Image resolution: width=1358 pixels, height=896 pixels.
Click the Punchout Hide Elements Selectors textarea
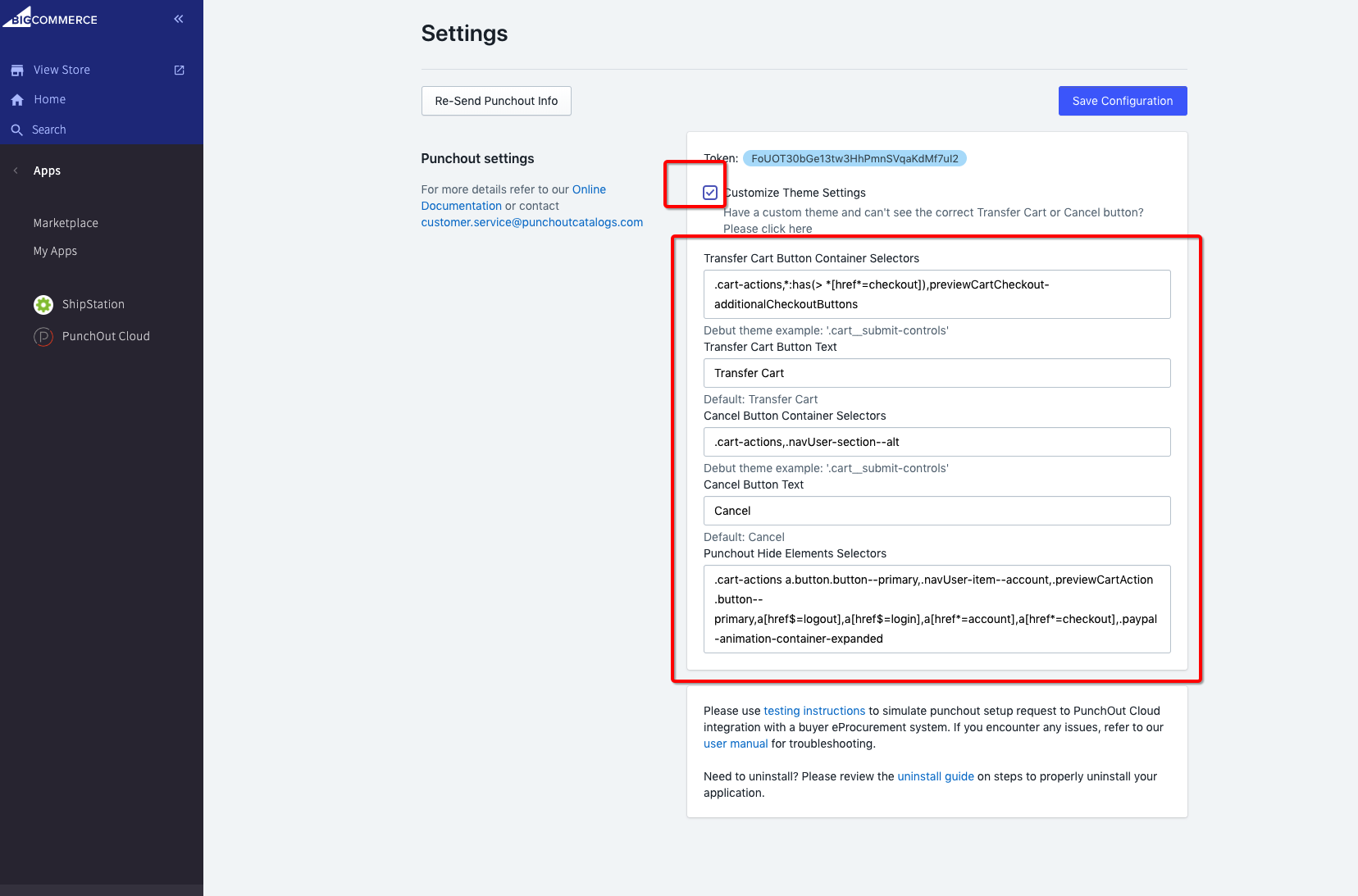point(936,609)
